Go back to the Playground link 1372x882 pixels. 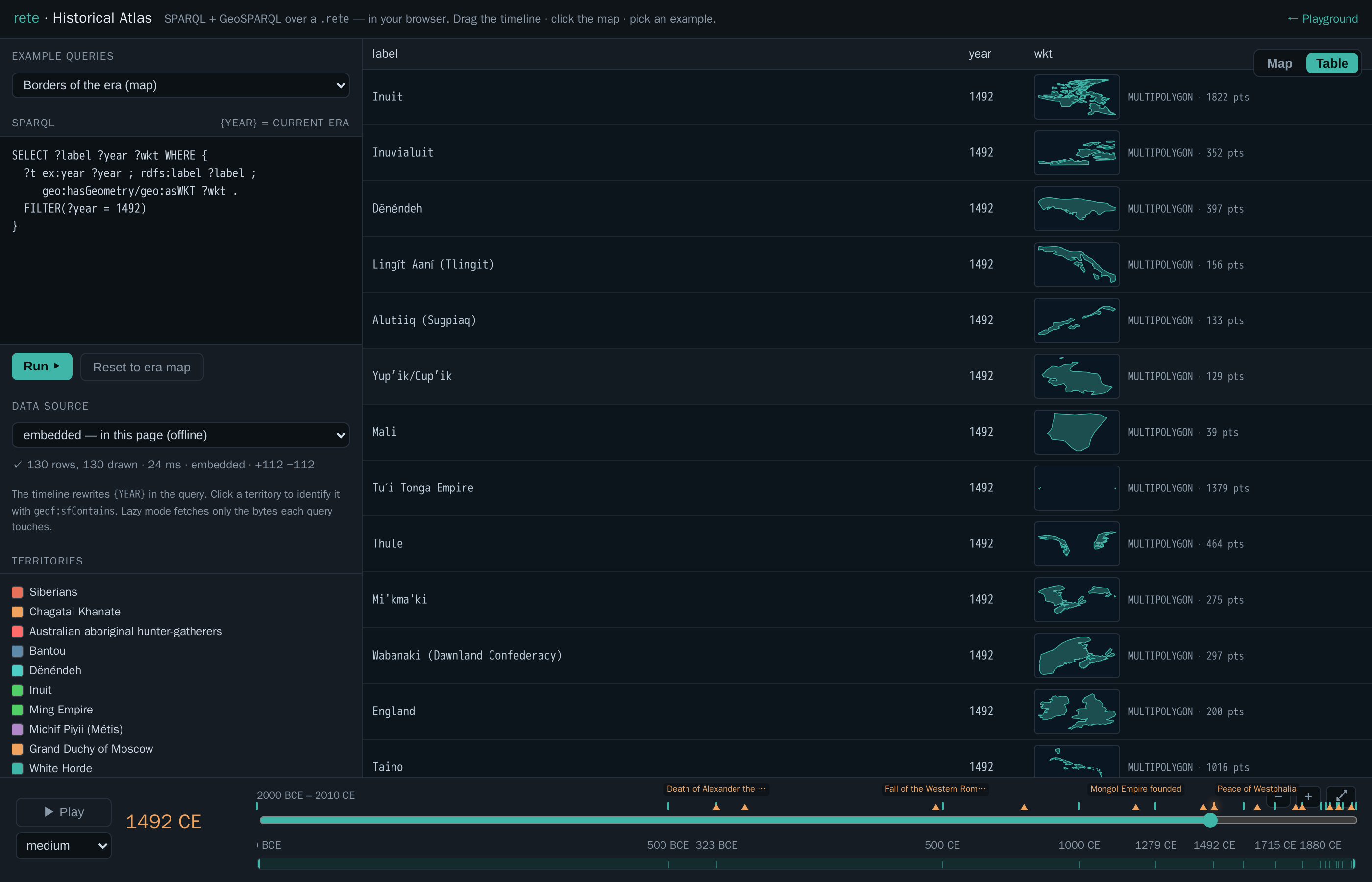tap(1322, 18)
